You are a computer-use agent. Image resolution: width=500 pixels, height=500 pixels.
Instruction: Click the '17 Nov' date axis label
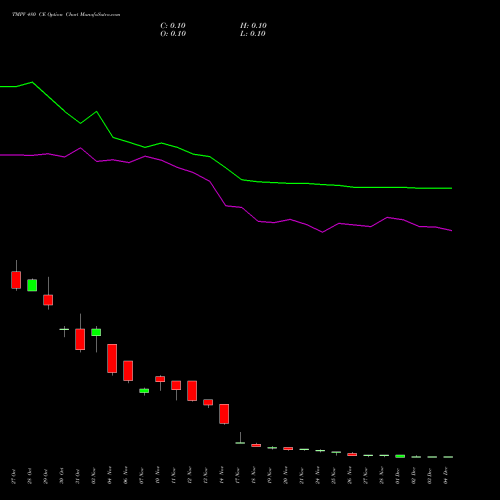coord(238,476)
